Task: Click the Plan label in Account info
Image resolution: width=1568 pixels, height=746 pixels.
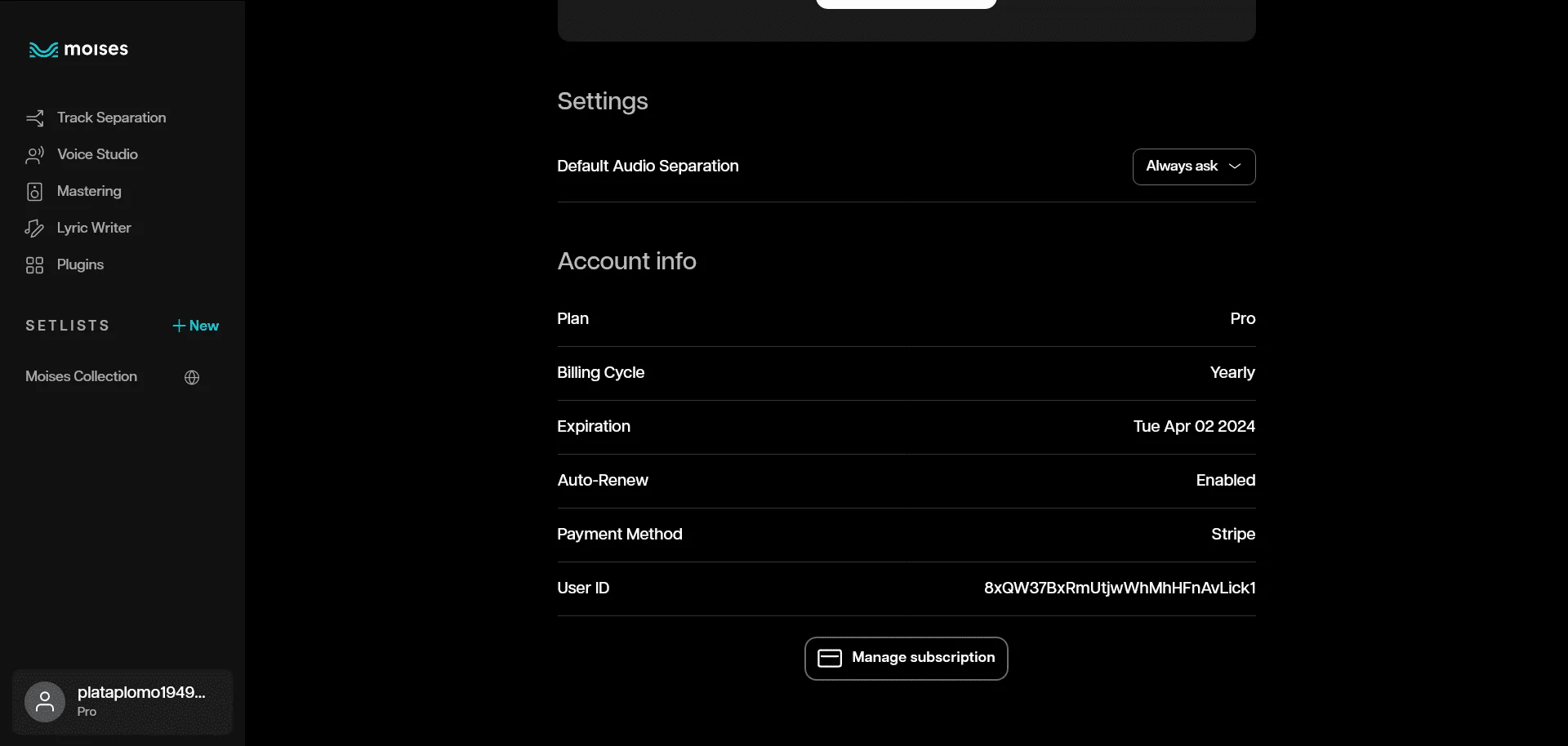Action: click(x=572, y=319)
